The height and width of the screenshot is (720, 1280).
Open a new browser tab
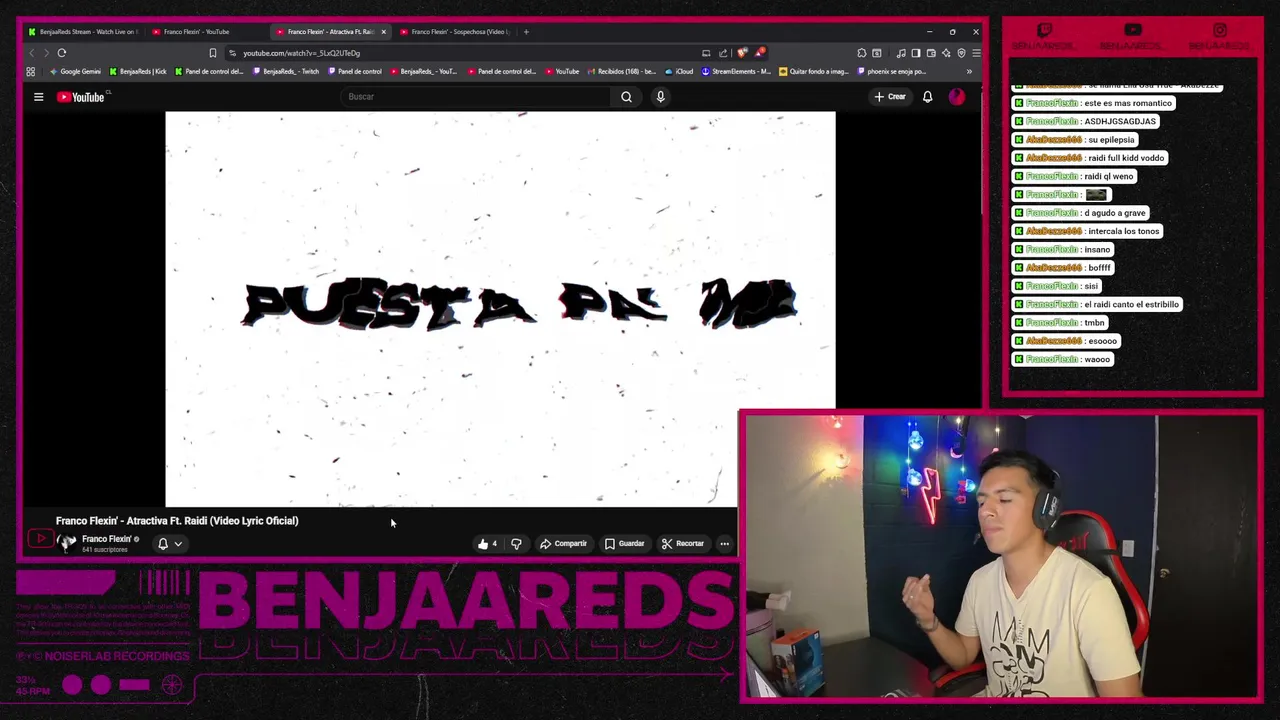(x=526, y=32)
